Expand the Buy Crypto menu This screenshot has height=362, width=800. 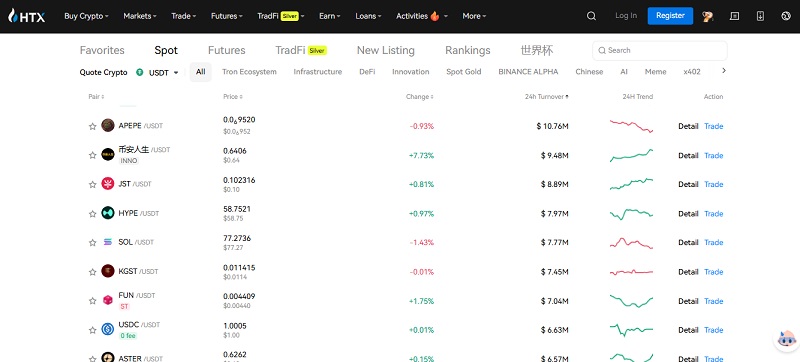86,16
